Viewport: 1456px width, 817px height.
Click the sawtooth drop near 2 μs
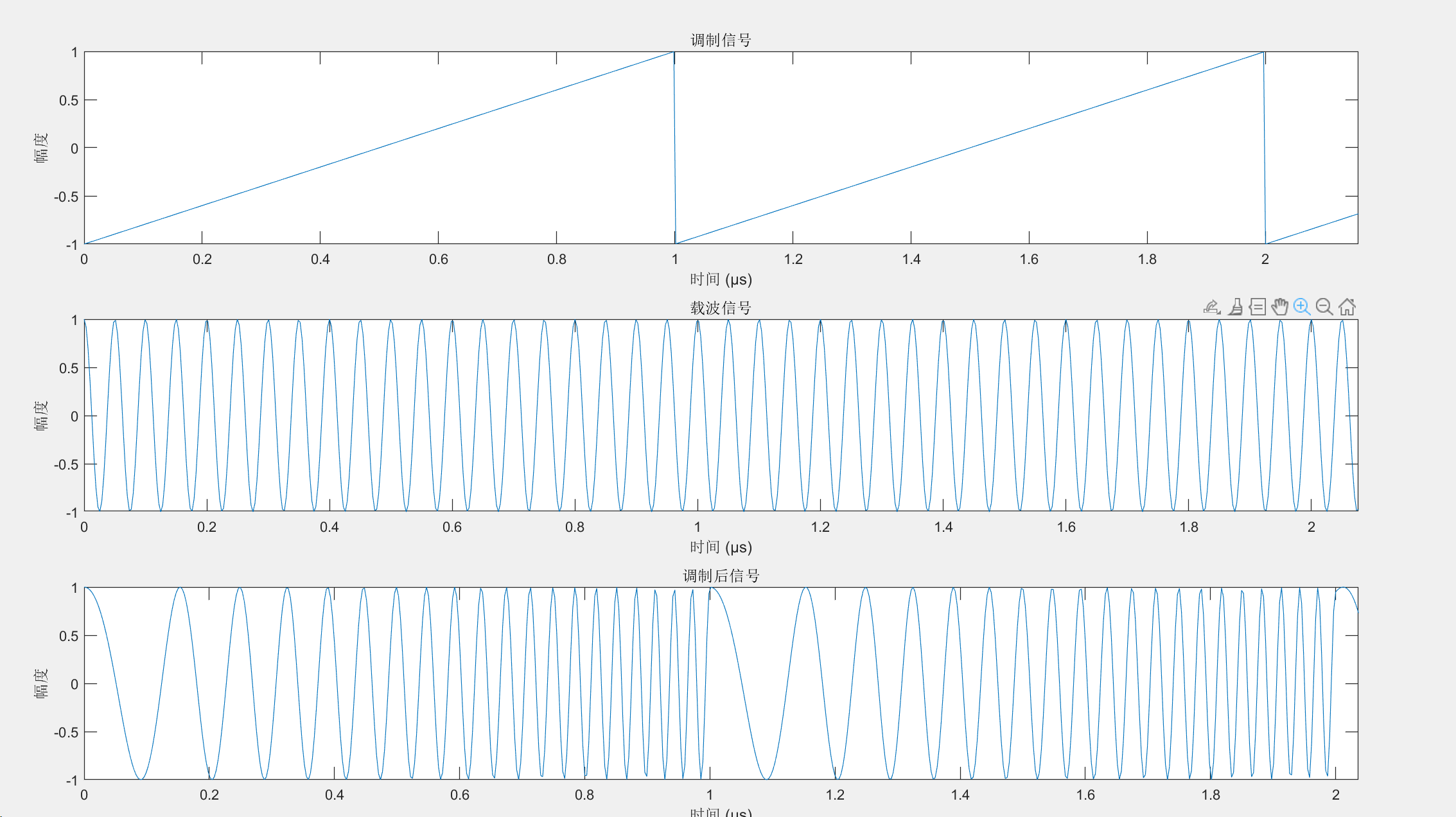(x=1265, y=148)
